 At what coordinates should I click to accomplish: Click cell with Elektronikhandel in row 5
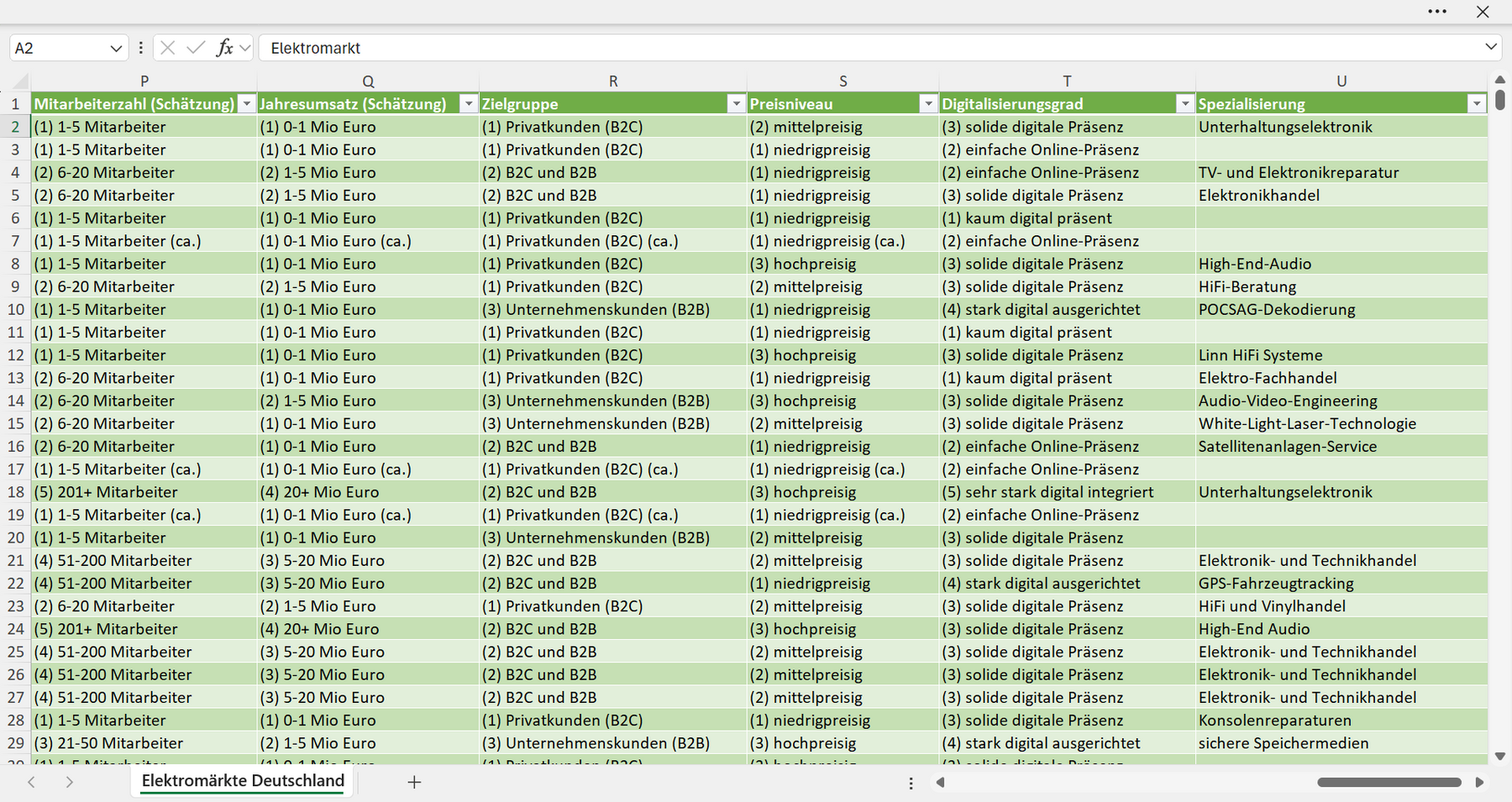click(1341, 195)
